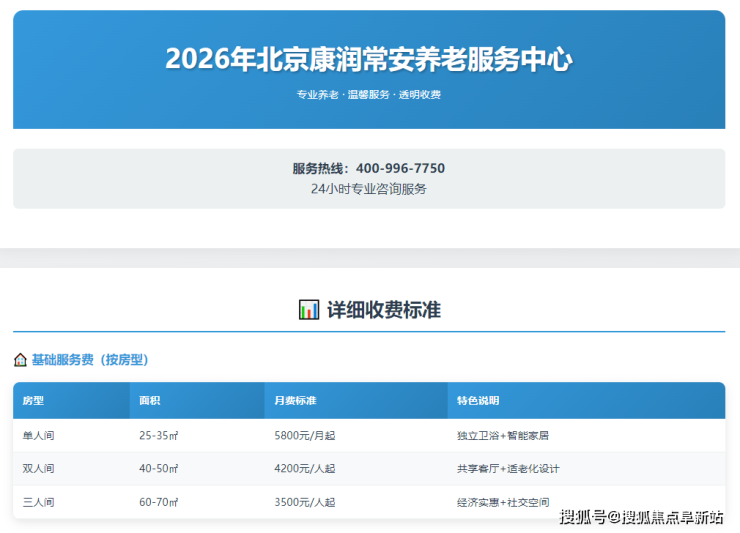Click the house icon next to 基础服务费
The height and width of the screenshot is (533, 740).
20,360
